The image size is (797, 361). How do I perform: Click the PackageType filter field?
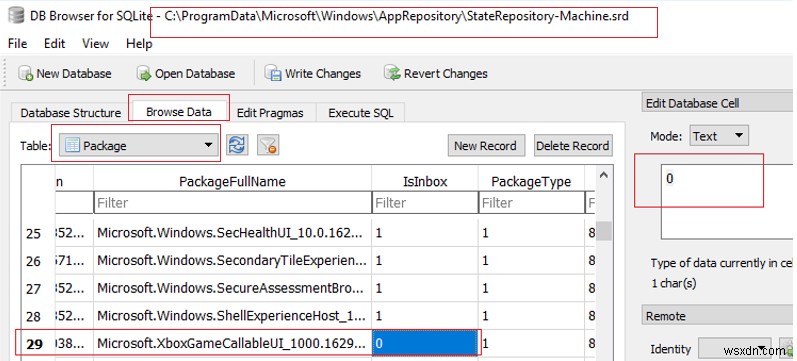(531, 203)
